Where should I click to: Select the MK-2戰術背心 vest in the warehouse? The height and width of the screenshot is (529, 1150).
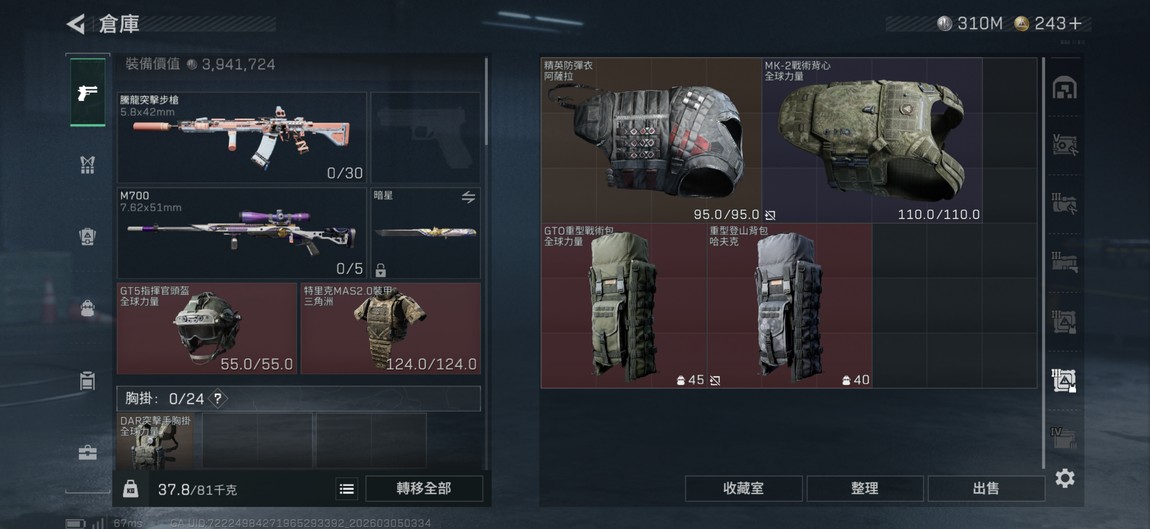(872, 140)
